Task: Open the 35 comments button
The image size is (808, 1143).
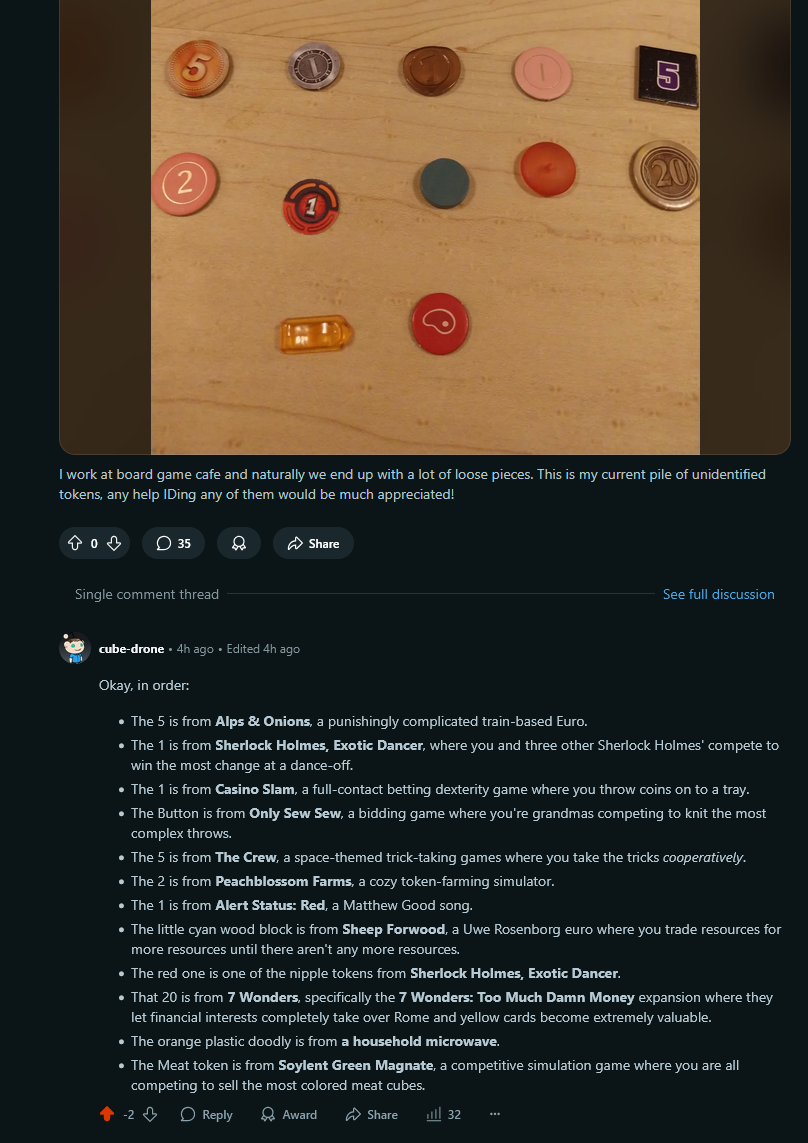Action: click(174, 543)
